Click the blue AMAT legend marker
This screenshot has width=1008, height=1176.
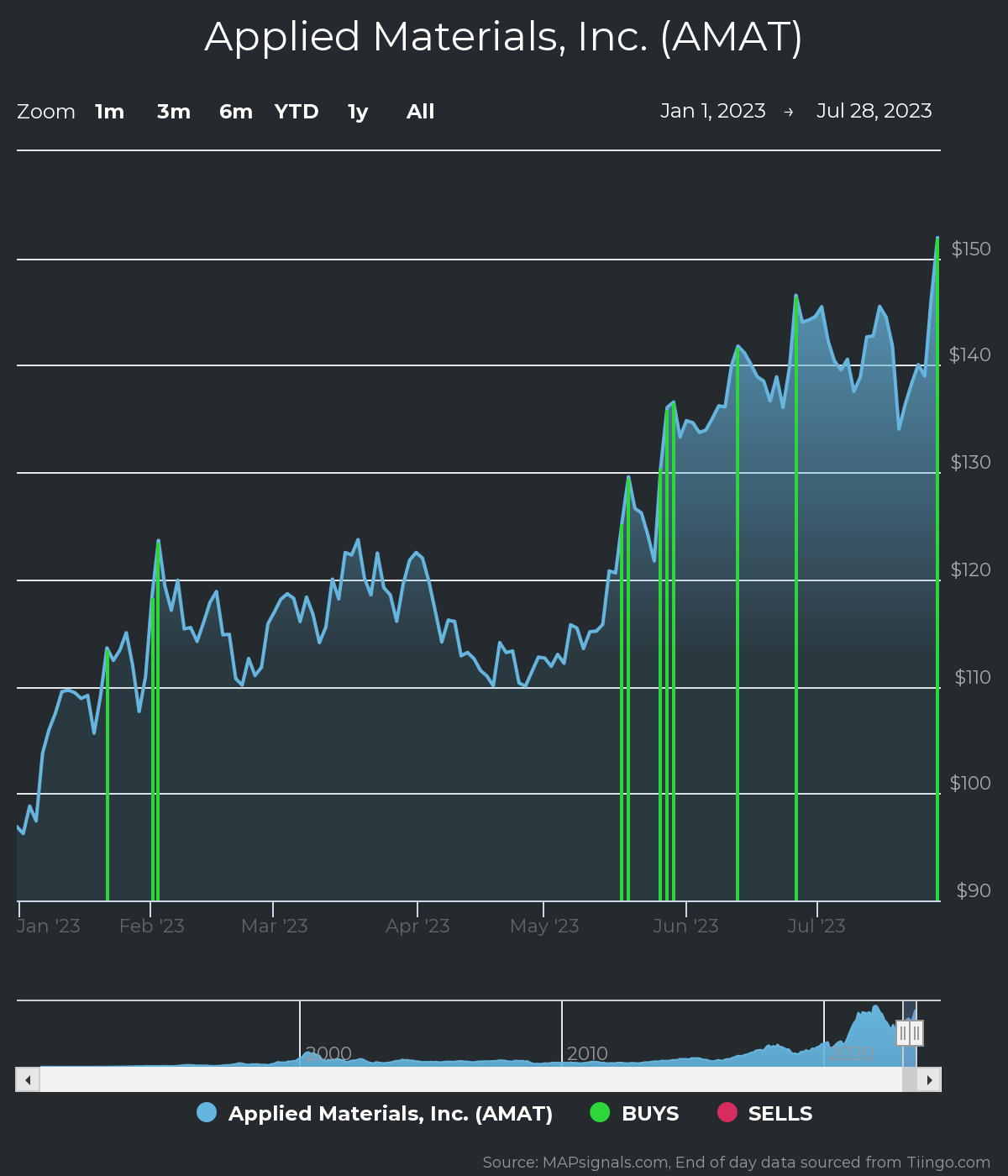point(207,1113)
